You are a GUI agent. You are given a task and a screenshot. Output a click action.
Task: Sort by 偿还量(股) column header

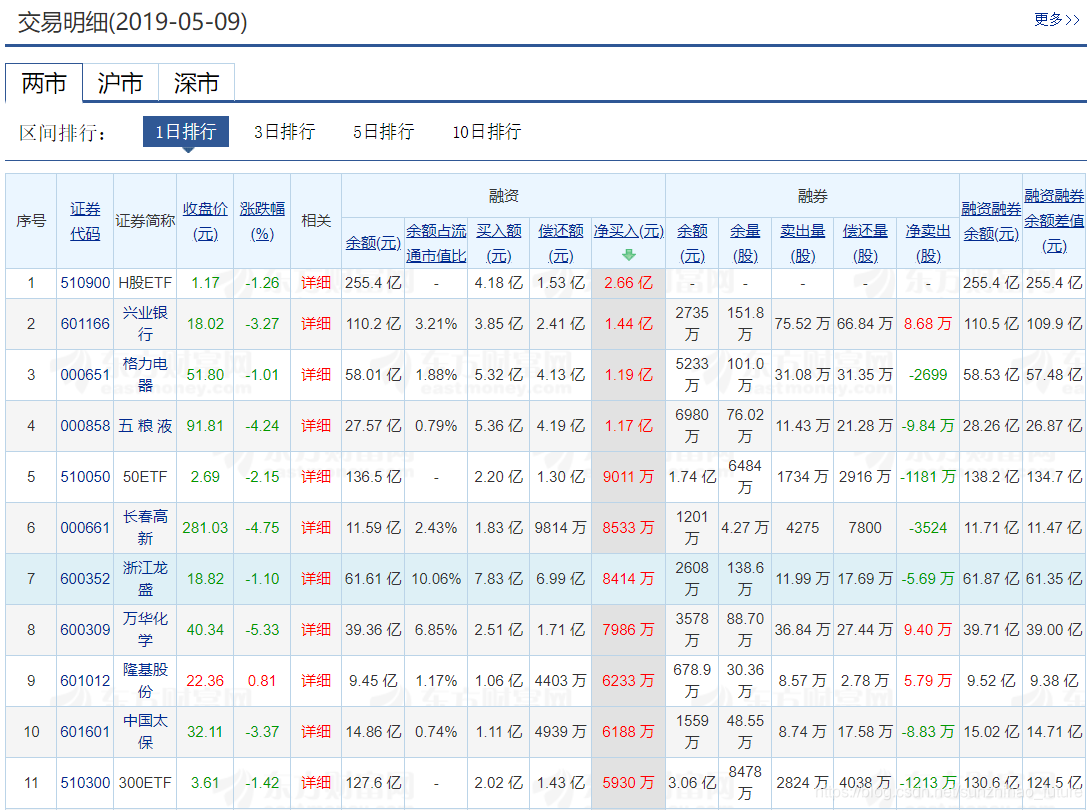tap(866, 243)
